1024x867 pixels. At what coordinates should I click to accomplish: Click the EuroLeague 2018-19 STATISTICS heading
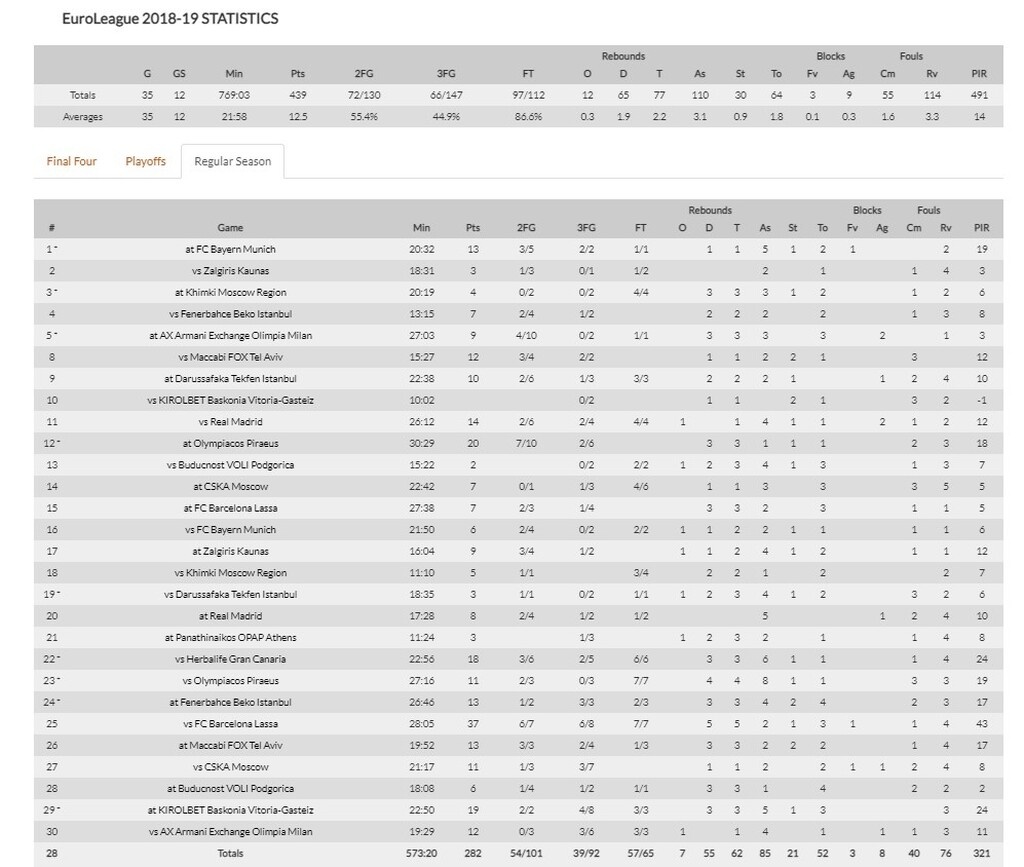(170, 19)
